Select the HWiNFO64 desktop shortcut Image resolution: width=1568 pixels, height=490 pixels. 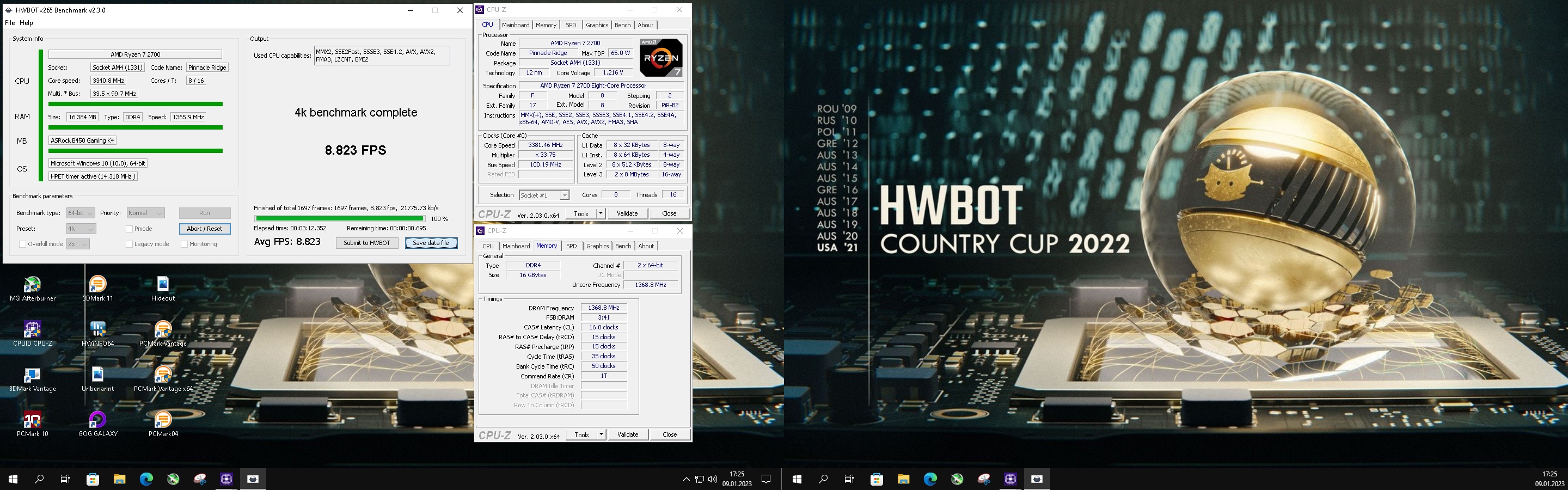97,334
